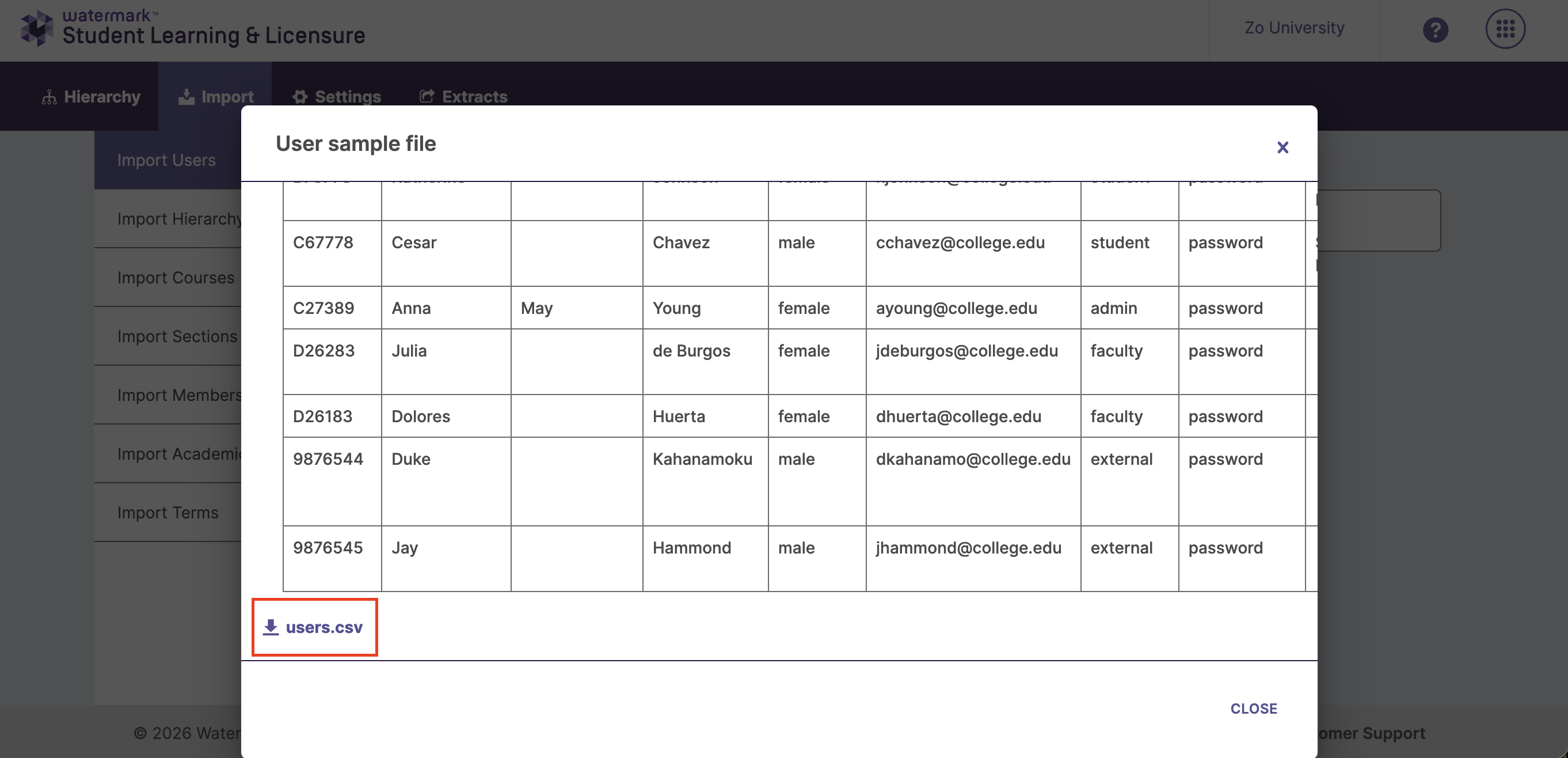Switch to the Import tab
Image resolution: width=1568 pixels, height=758 pixels.
click(215, 96)
